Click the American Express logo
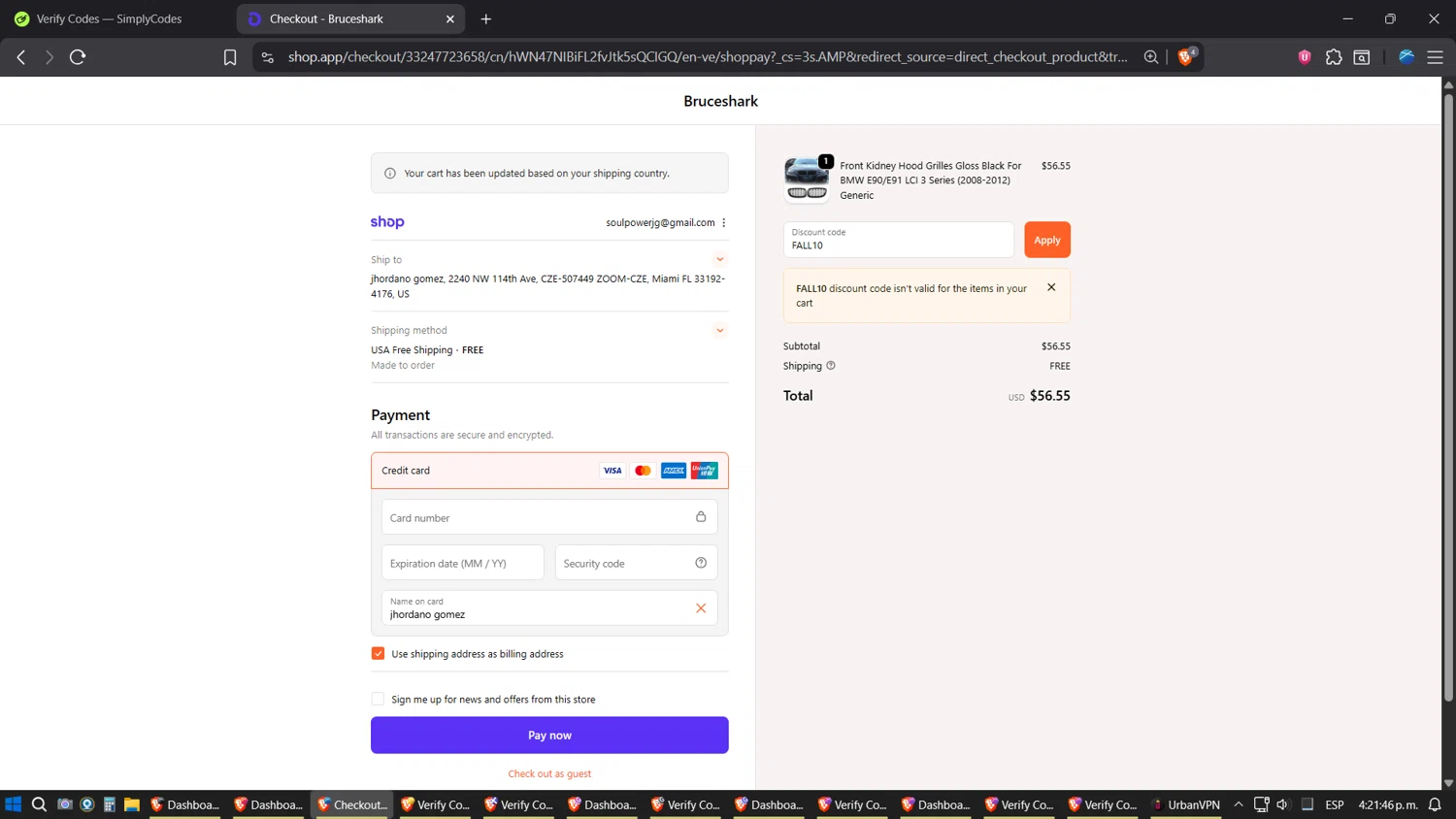 (x=674, y=471)
